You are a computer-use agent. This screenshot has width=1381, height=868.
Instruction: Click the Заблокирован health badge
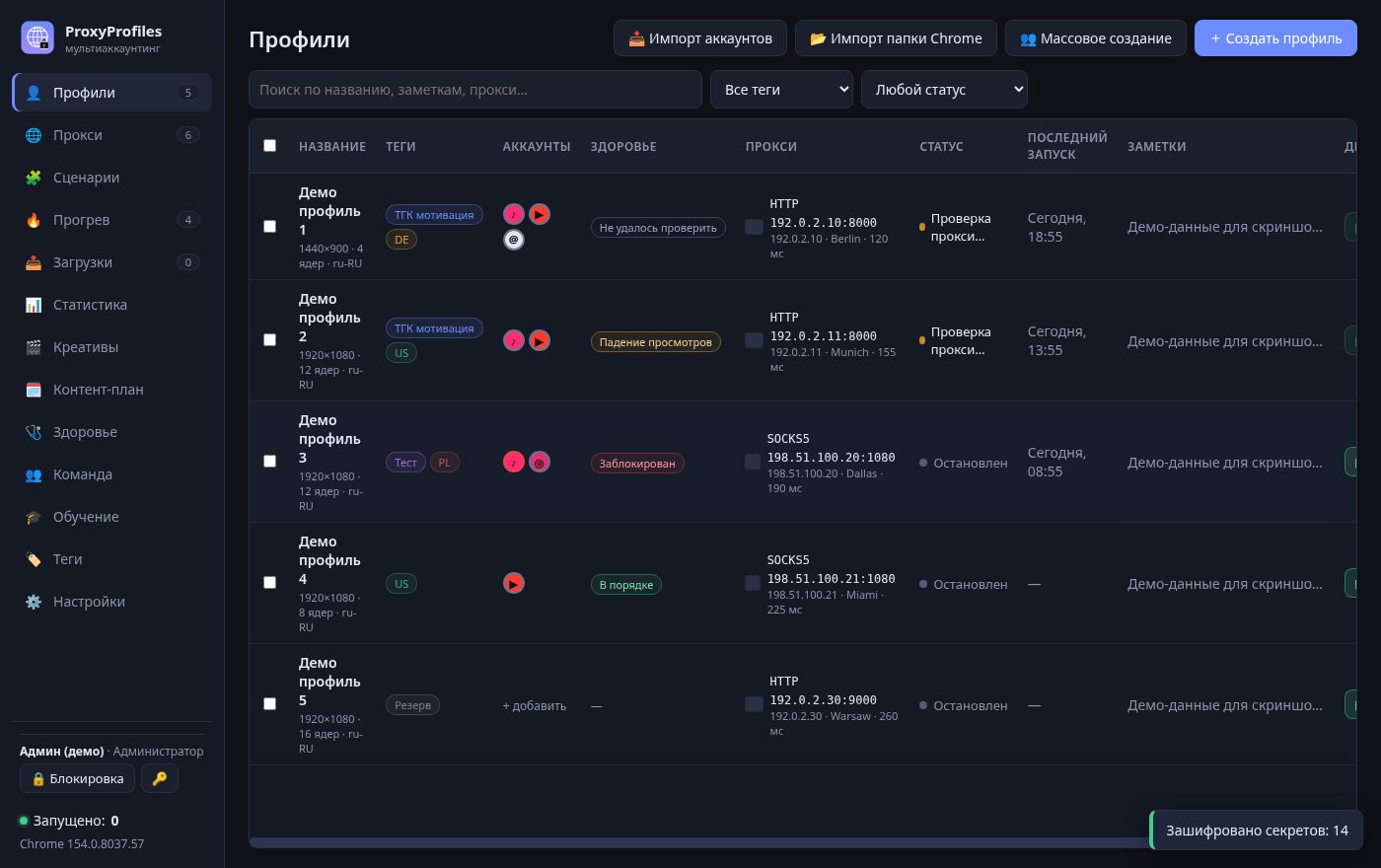(x=637, y=463)
